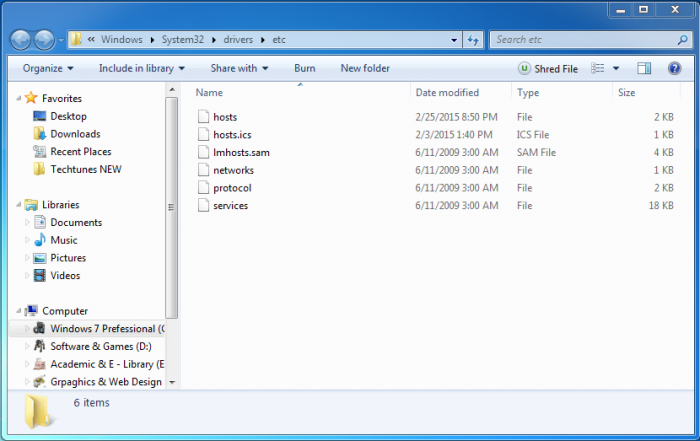Click the hosts file name

(x=225, y=117)
